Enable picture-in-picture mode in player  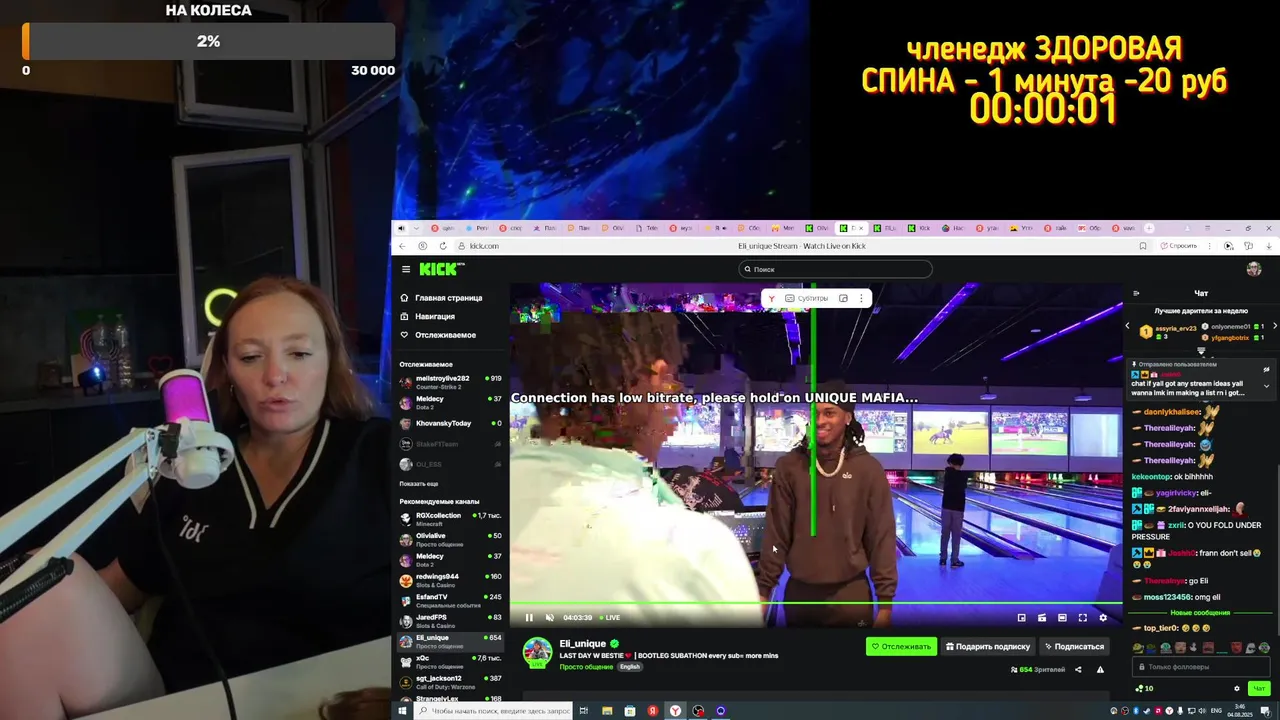coord(1021,618)
